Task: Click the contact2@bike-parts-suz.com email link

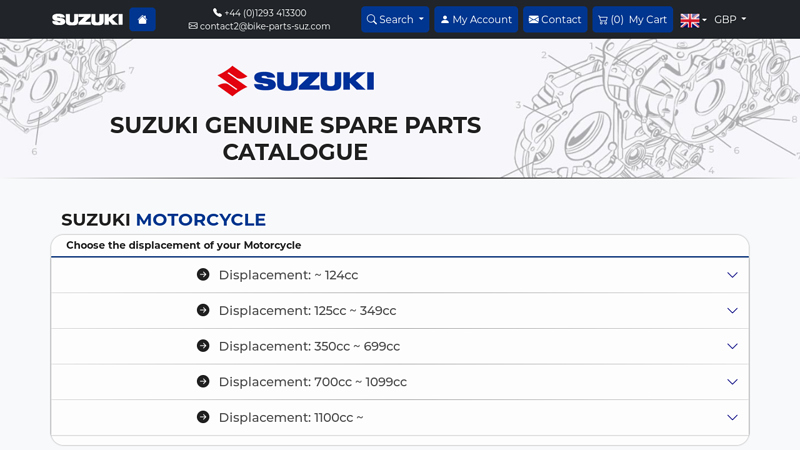Action: click(265, 26)
